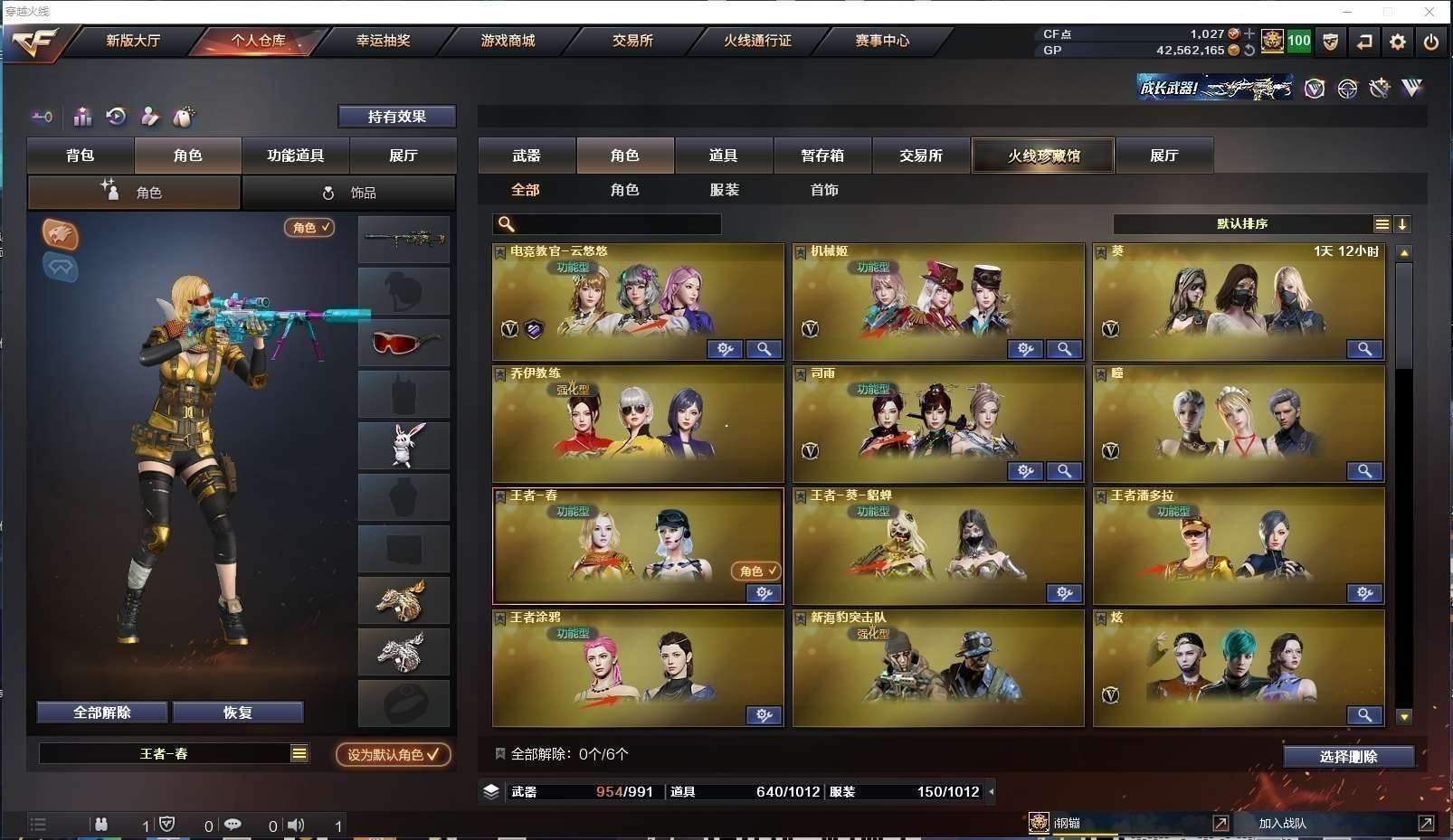This screenshot has width=1453, height=840.
Task: Switch to the 火线珍藏馆 tab
Action: point(1043,156)
